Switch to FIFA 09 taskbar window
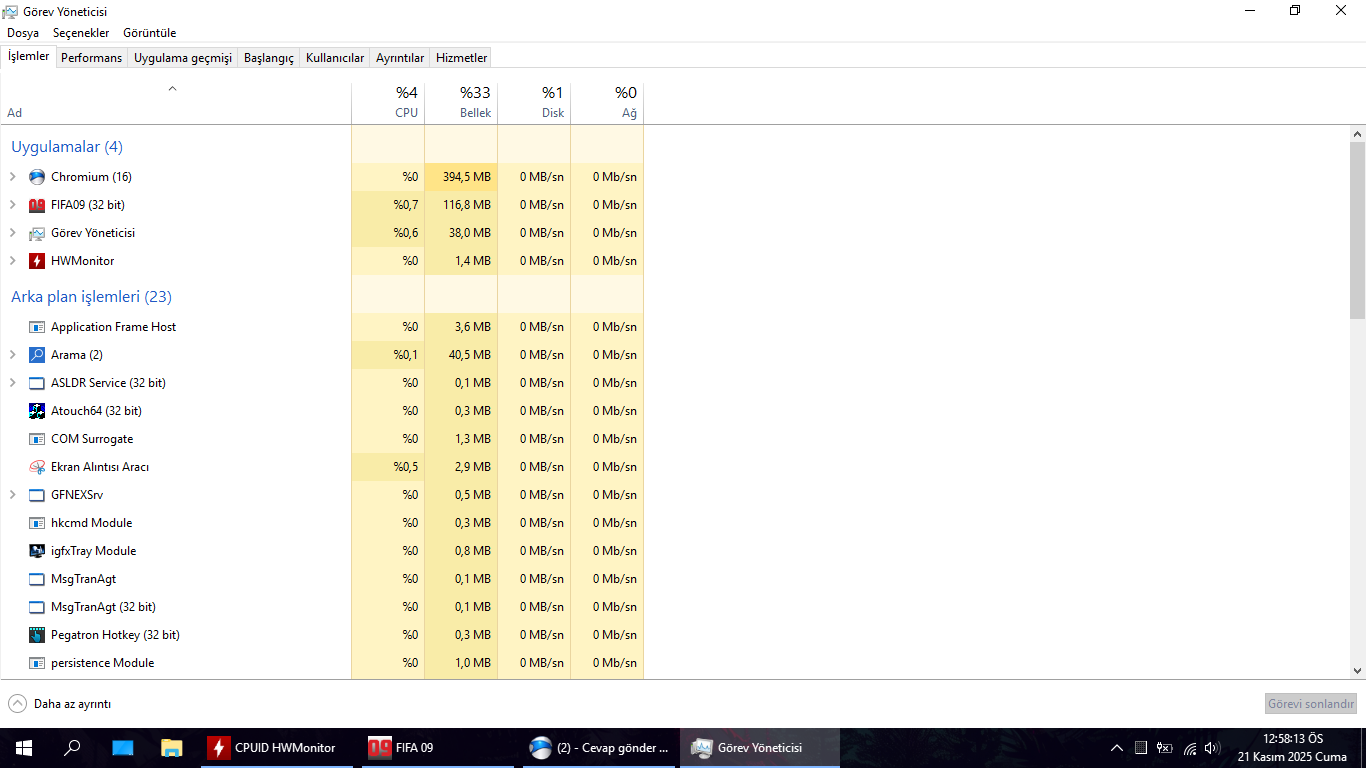The image size is (1366, 768). 440,748
